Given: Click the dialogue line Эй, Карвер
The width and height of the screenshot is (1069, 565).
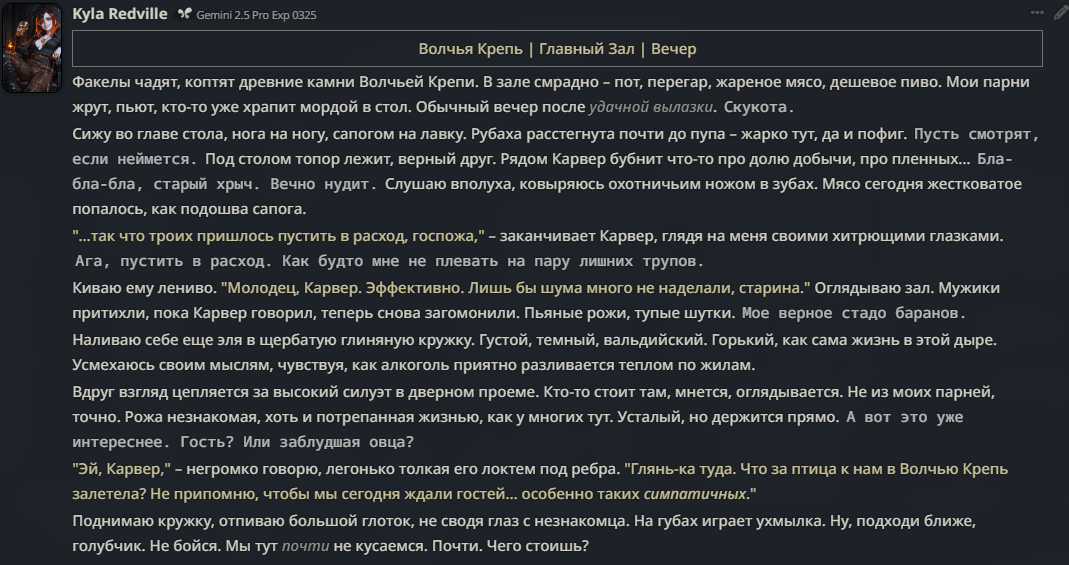Looking at the screenshot, I should (121, 469).
